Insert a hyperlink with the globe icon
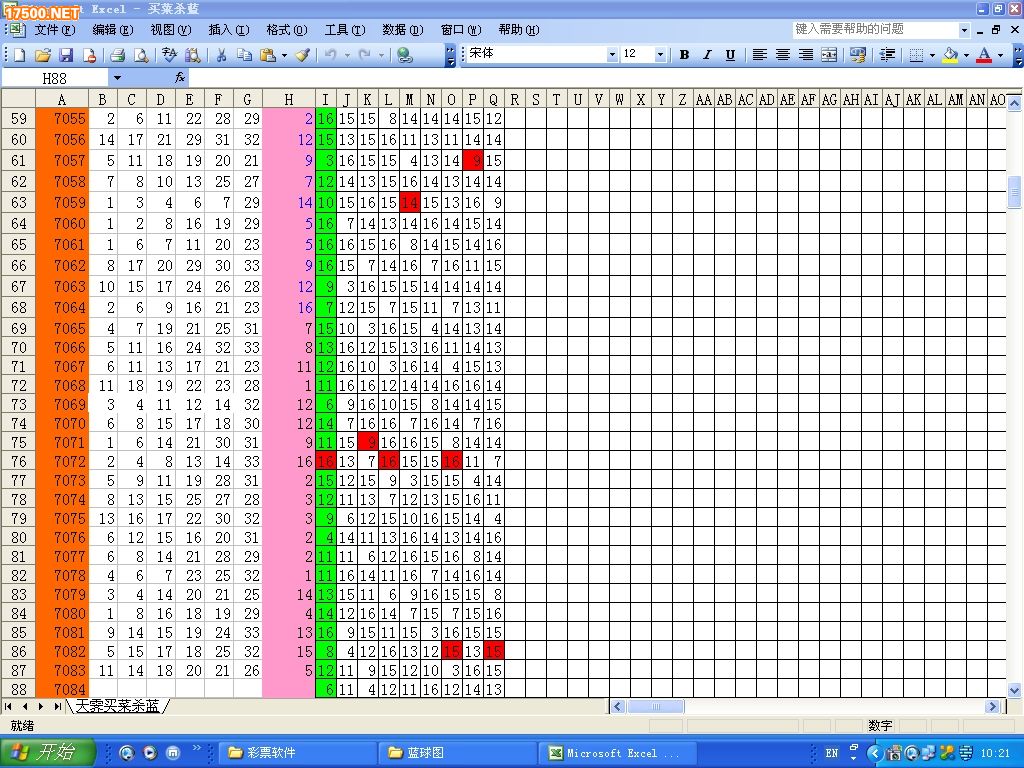 click(405, 56)
